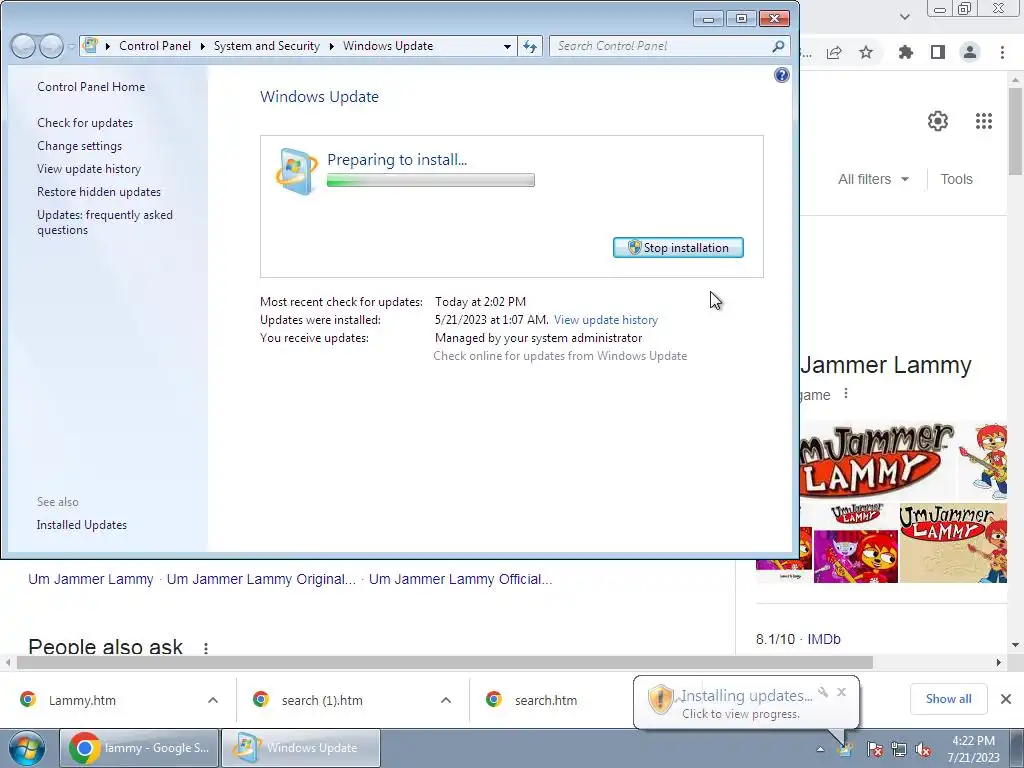Open Chrome extensions puzzle icon
Screen dimensions: 1024x768
coord(906,52)
